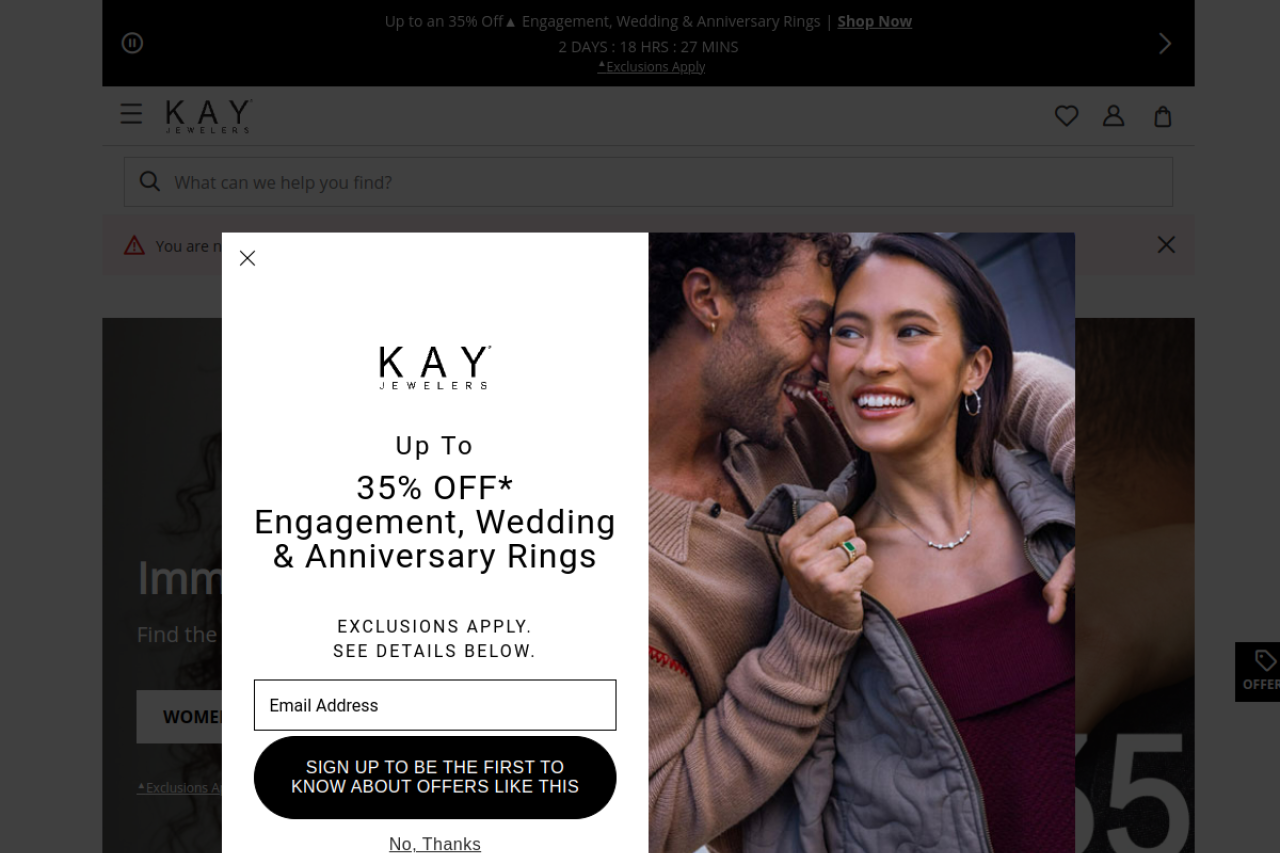This screenshot has width=1280, height=853.
Task: Open the account profile icon
Action: (1114, 116)
